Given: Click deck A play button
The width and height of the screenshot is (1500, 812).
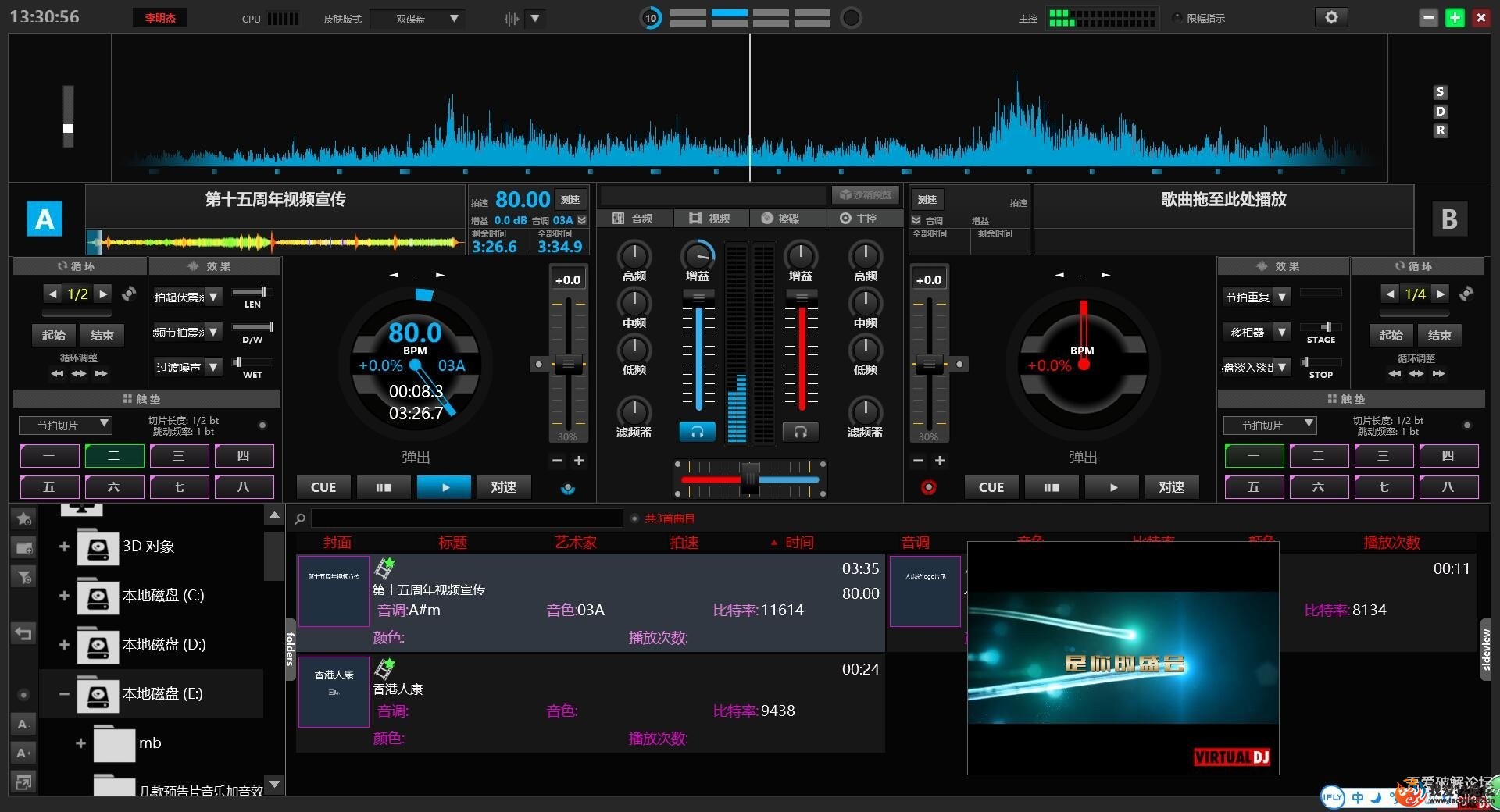Looking at the screenshot, I should 444,487.
